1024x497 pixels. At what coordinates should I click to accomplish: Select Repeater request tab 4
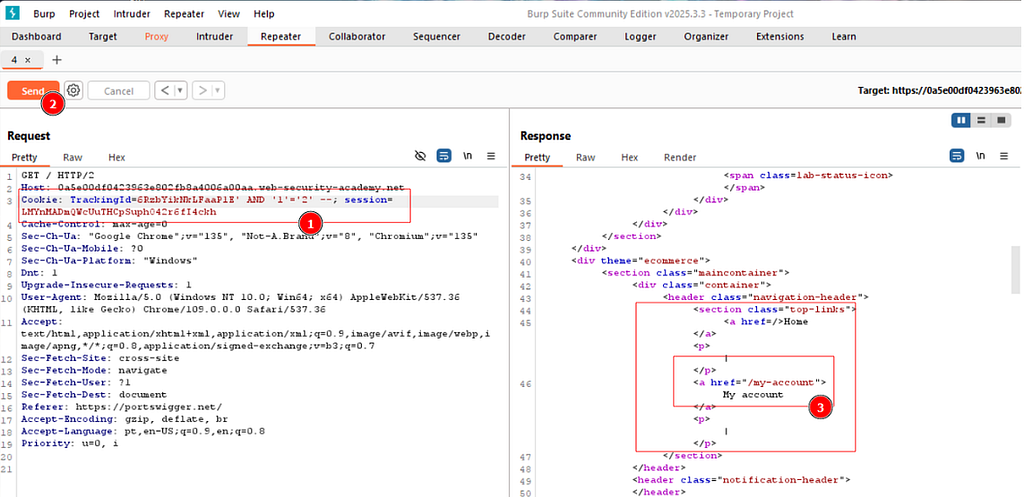[x=14, y=59]
